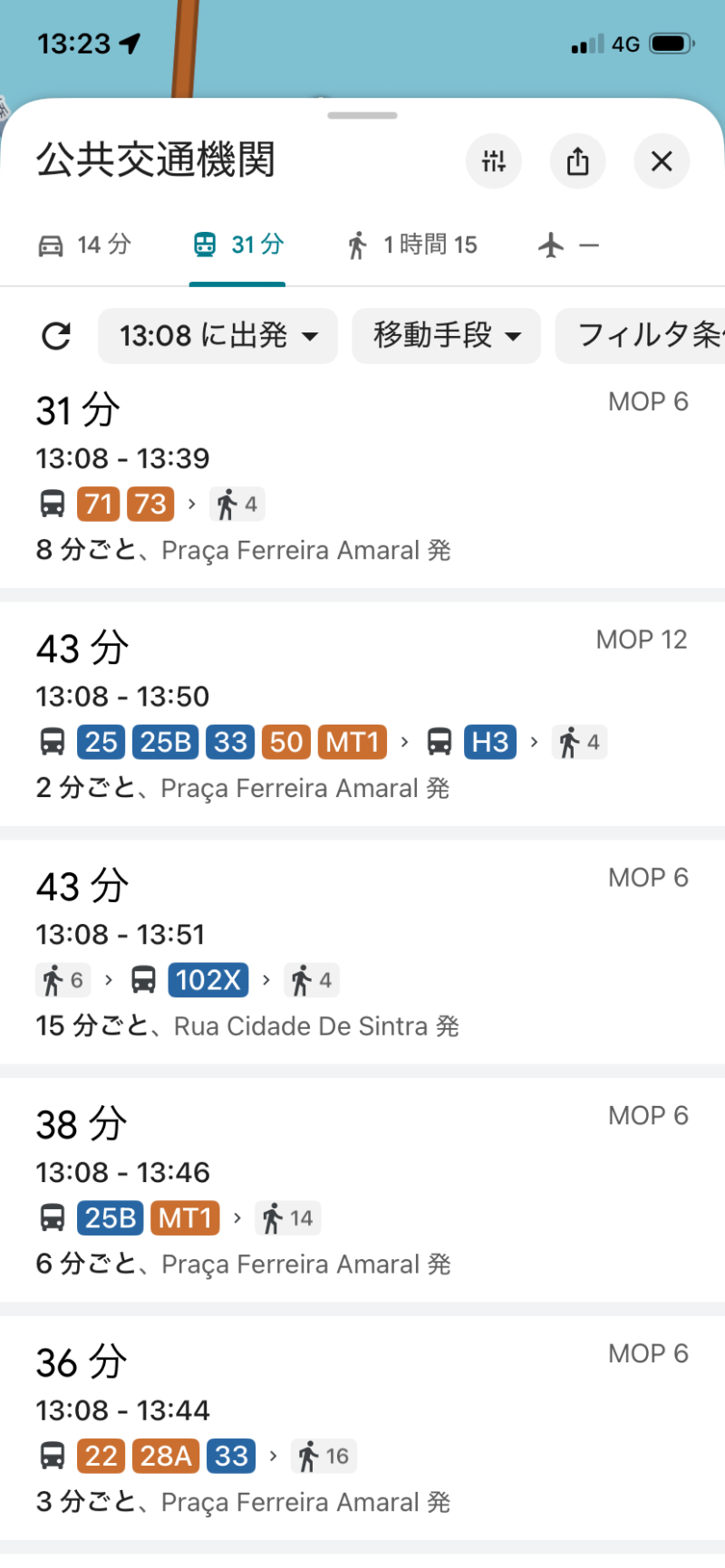Expand the 移動手段 dropdown
The height and width of the screenshot is (1568, 725).
(x=446, y=336)
